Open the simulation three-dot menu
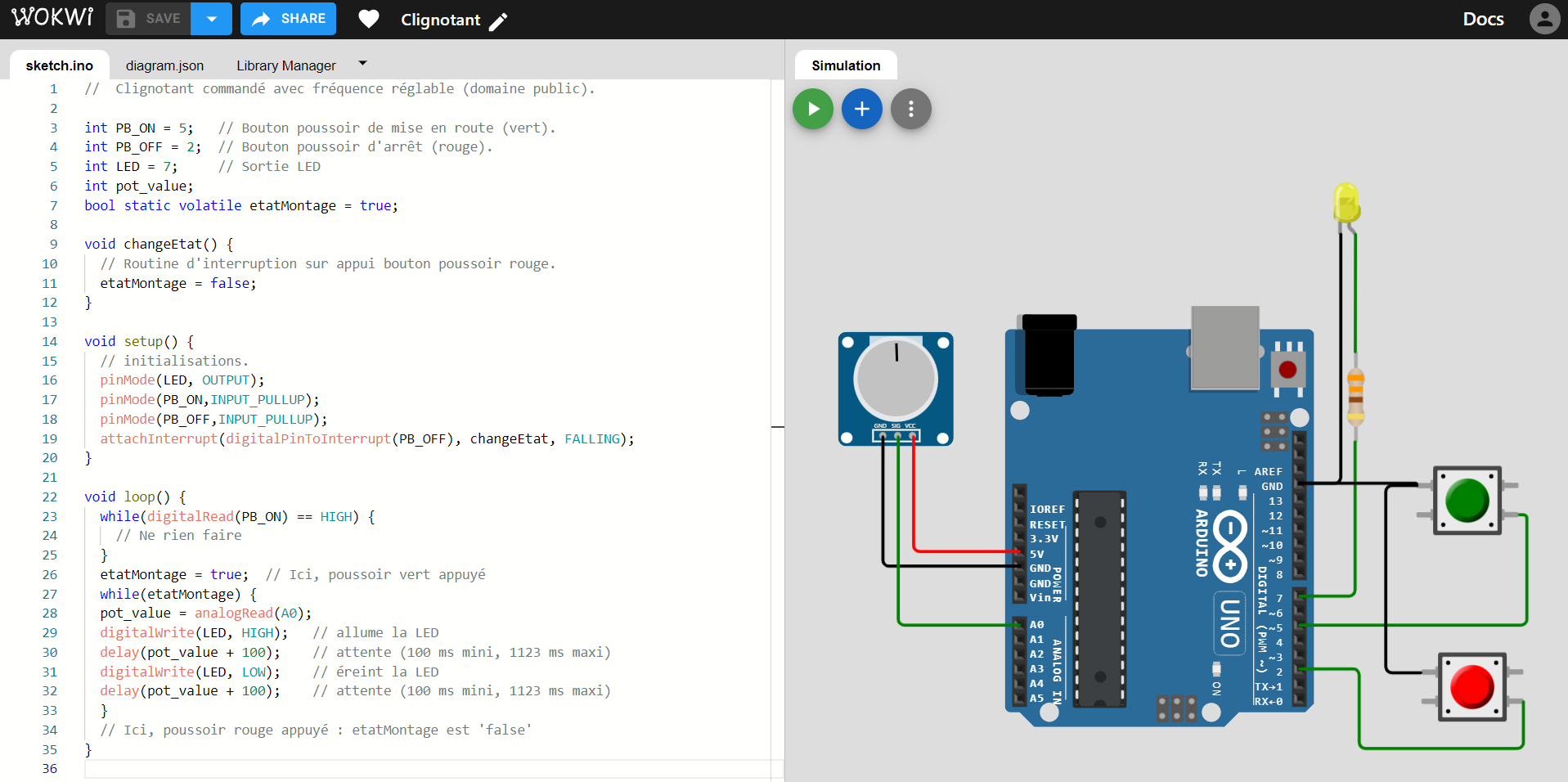Image resolution: width=1568 pixels, height=782 pixels. pos(911,109)
